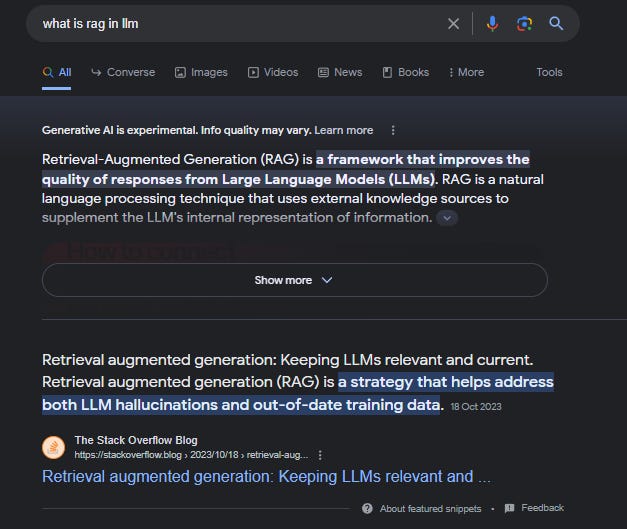Open Google Lens image search icon
Screen dimensions: 627x529
tap(524, 24)
